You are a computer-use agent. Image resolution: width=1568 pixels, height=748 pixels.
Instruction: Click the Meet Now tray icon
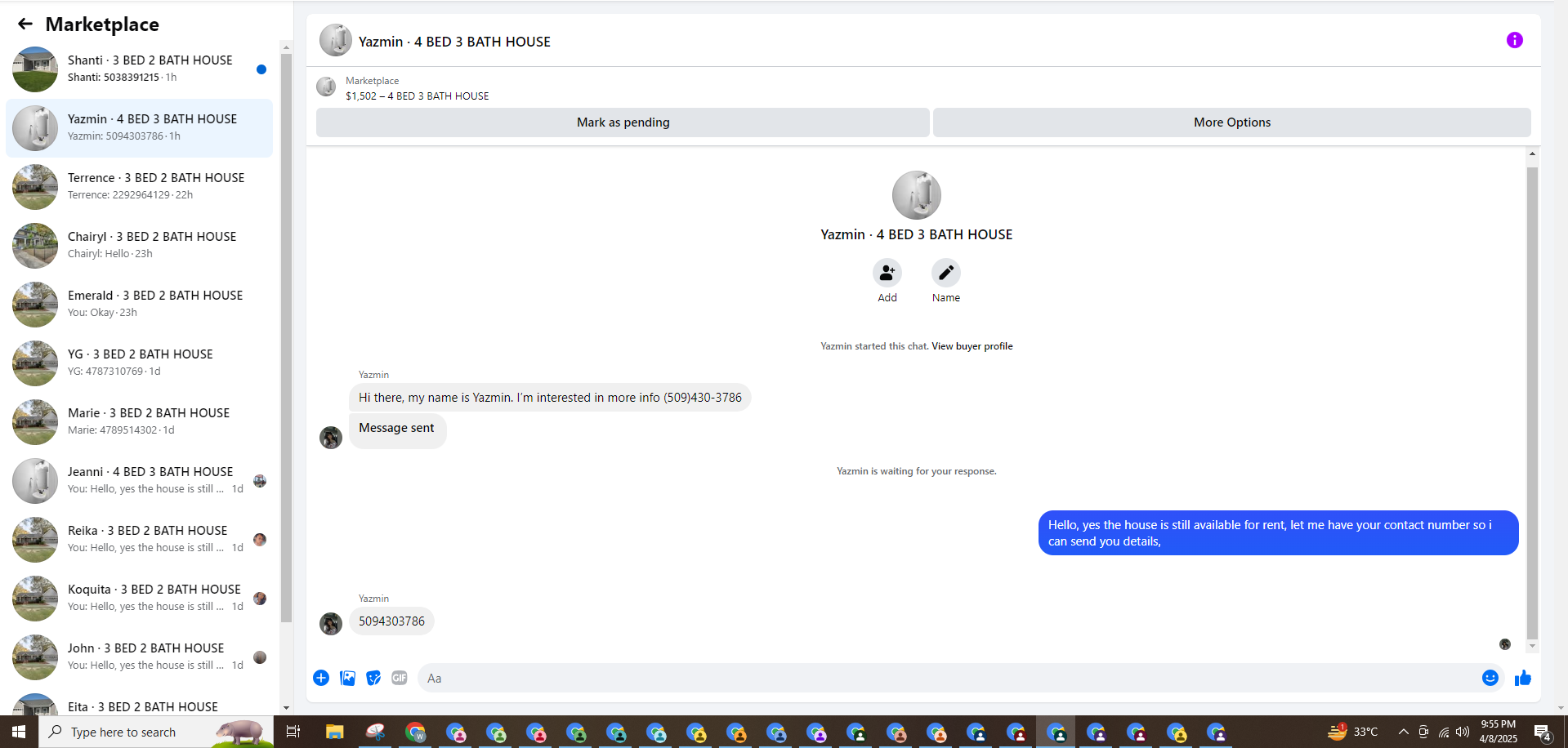click(x=1423, y=732)
